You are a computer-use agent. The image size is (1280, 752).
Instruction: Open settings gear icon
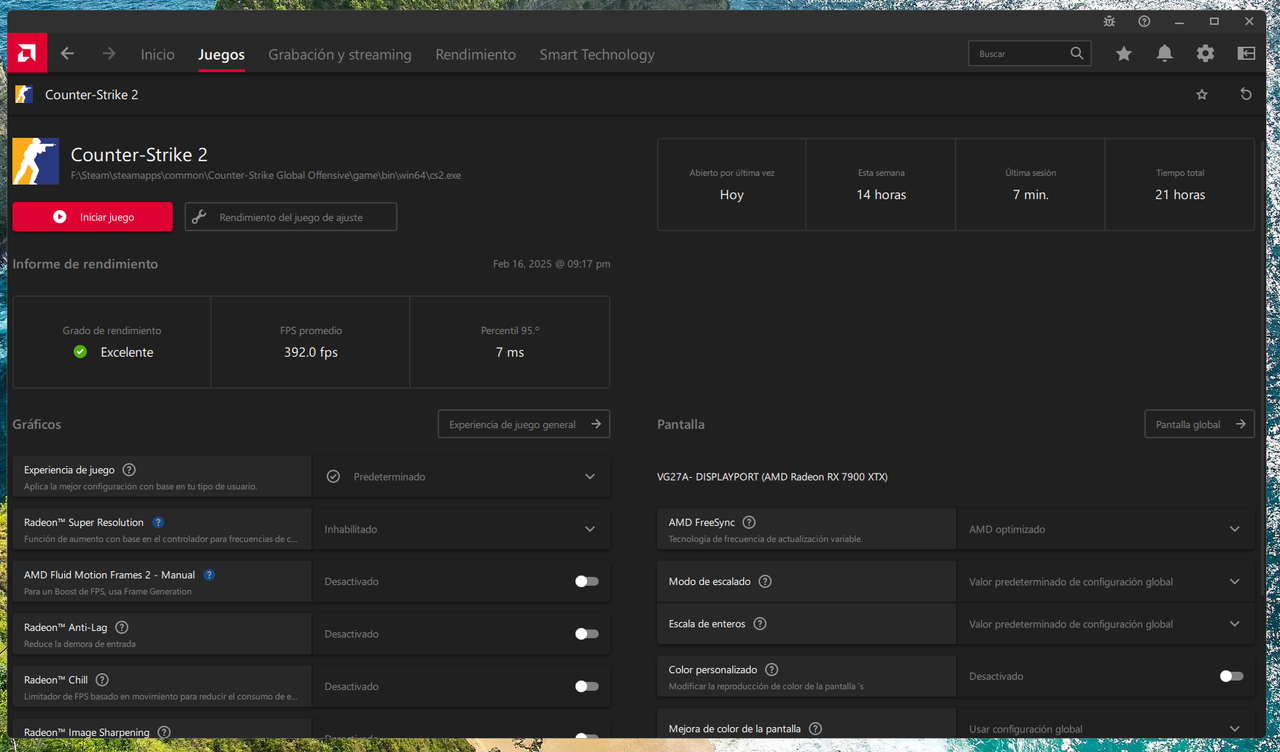click(1206, 54)
